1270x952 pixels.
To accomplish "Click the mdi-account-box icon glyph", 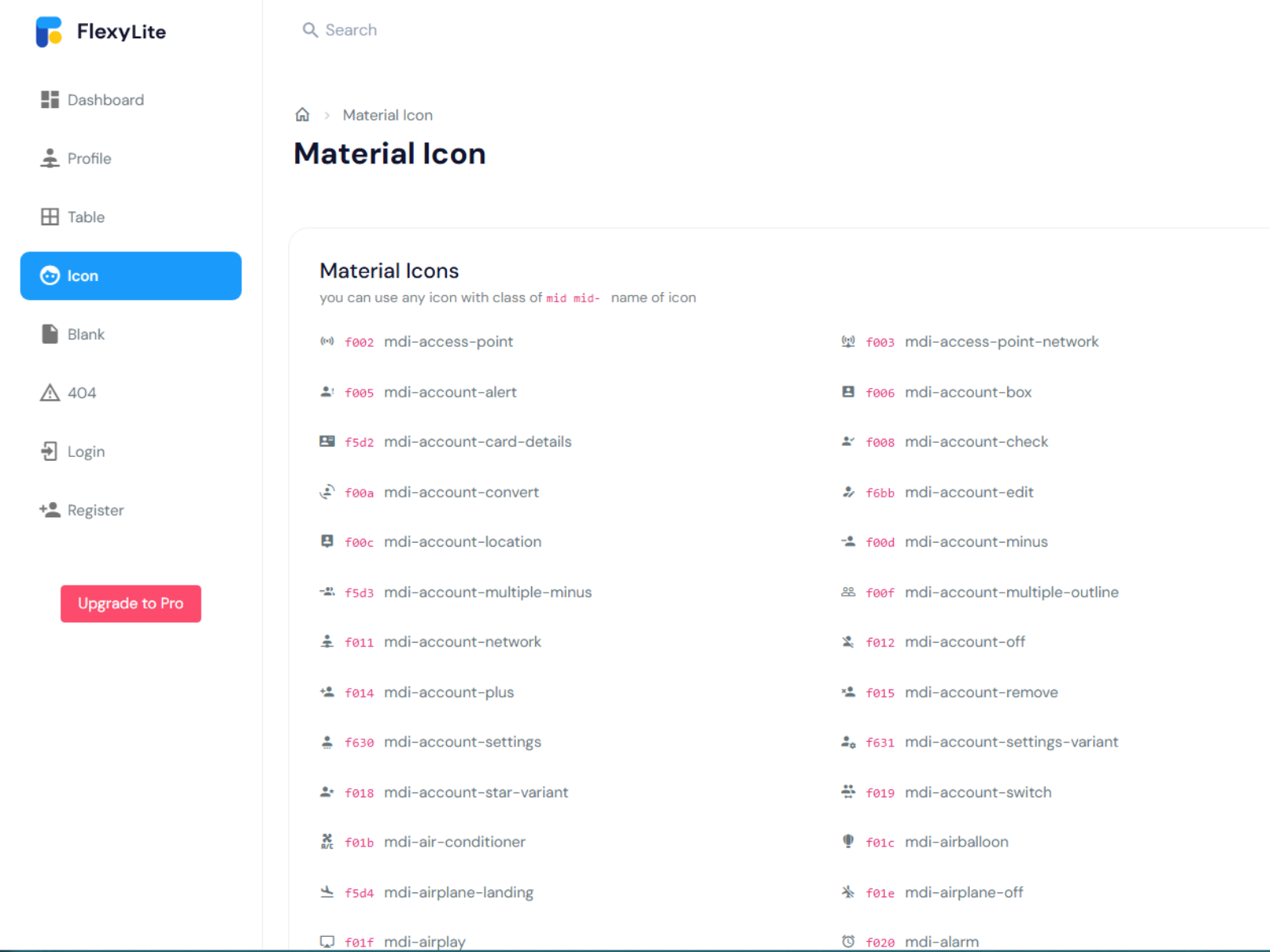I will (x=848, y=392).
